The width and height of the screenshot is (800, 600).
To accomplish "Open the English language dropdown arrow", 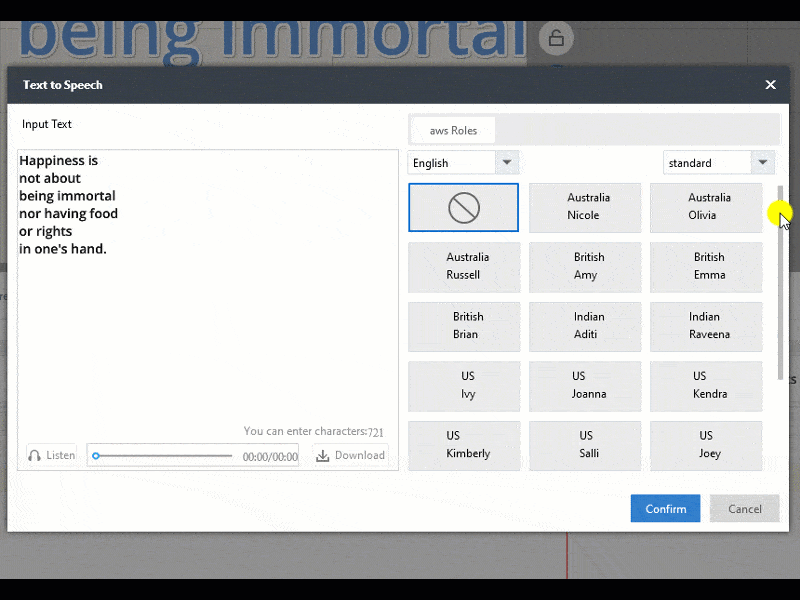I will (x=506, y=162).
